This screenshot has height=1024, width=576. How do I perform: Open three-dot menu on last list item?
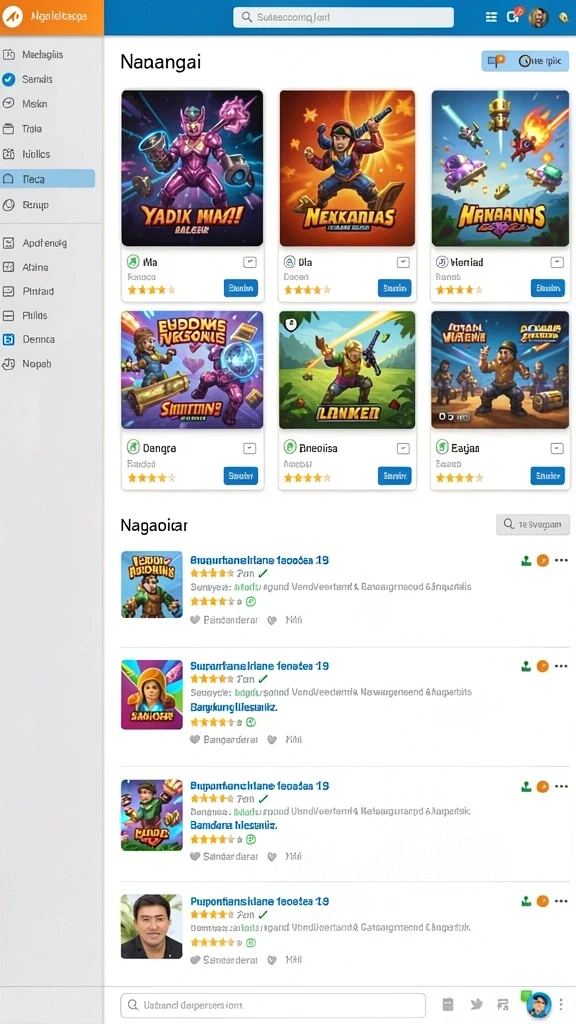(x=561, y=901)
